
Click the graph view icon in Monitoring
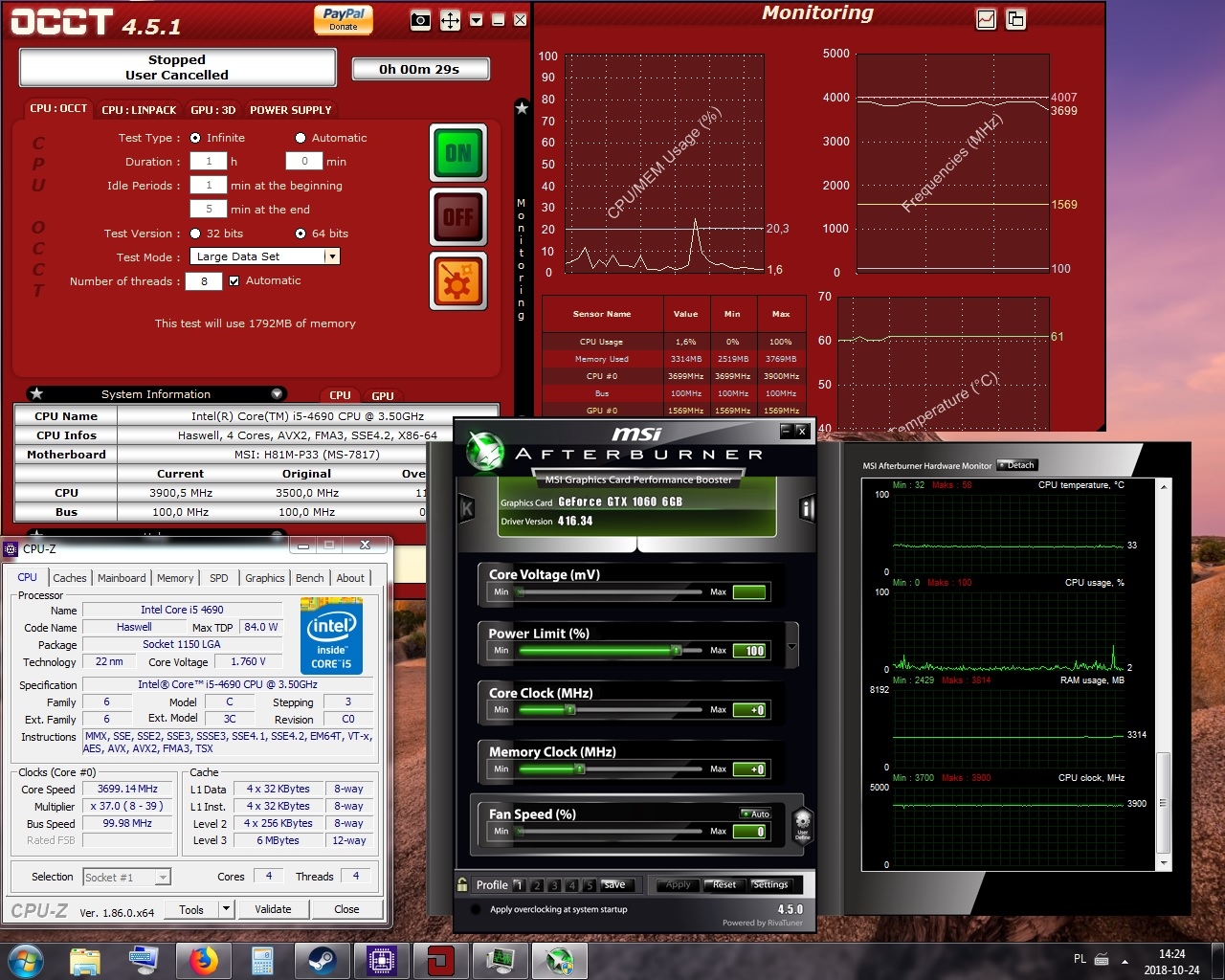coord(986,19)
